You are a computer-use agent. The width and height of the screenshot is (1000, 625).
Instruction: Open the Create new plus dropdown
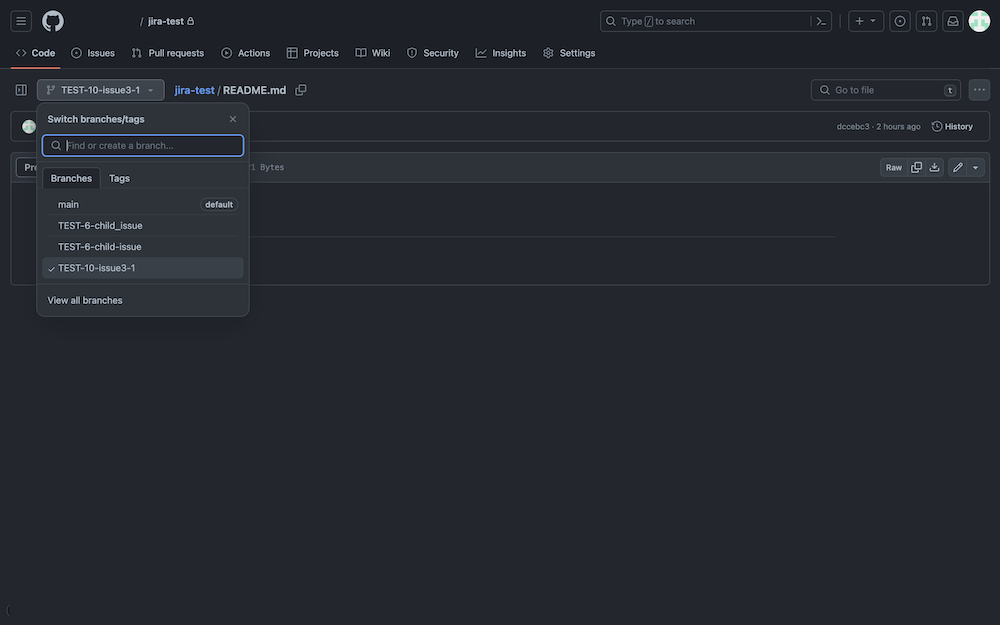[x=865, y=21]
